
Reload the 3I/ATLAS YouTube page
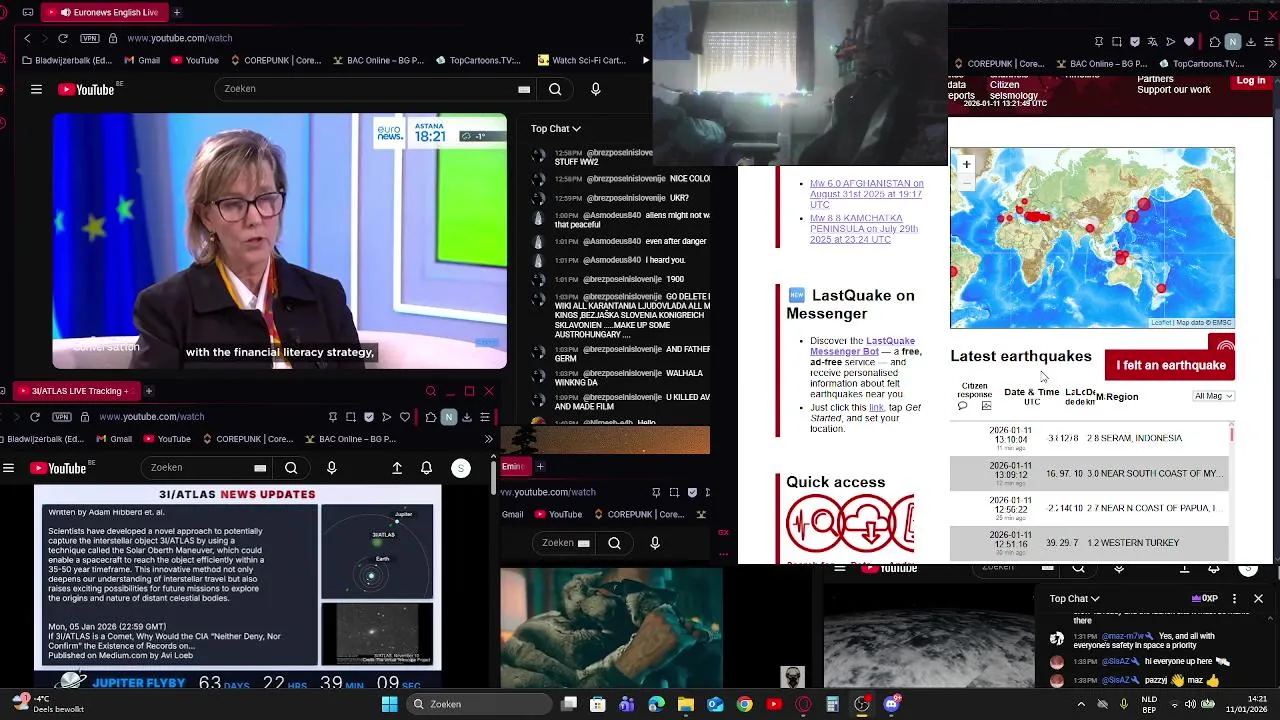35,417
